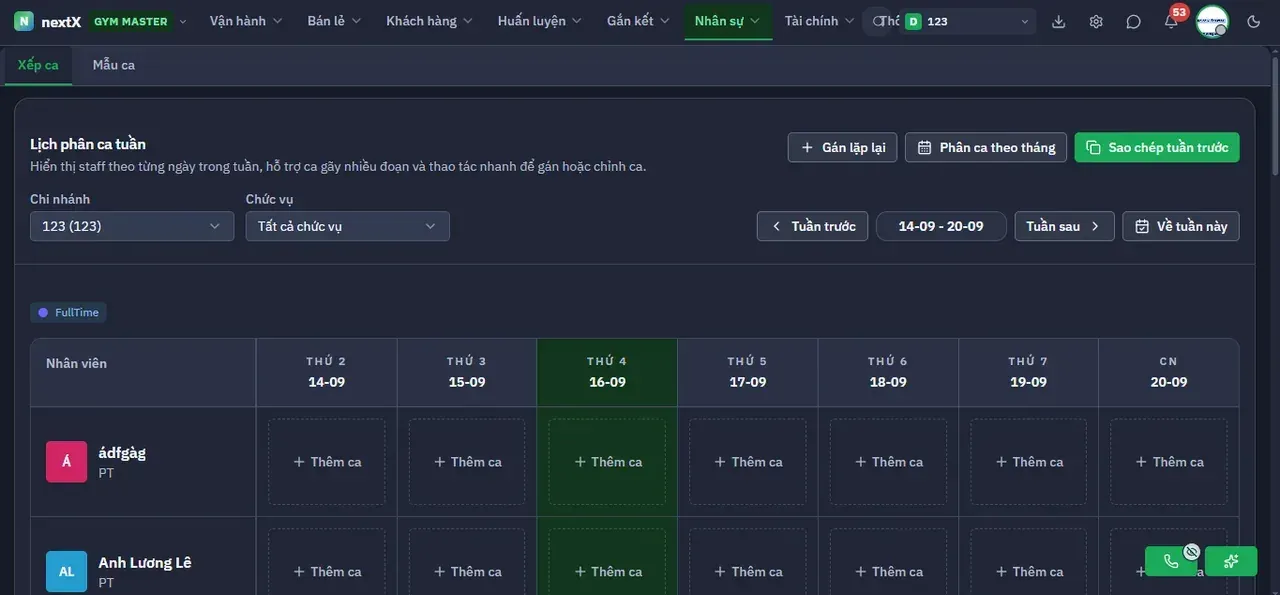Expand the Bán lẻ menu

[334, 21]
